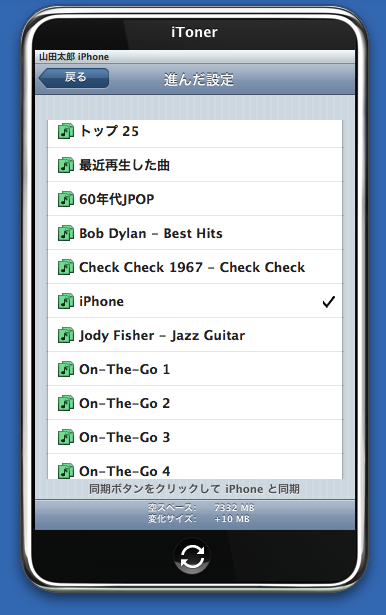The width and height of the screenshot is (386, 615).
Task: Click the sync button at the bottom
Action: click(x=192, y=556)
